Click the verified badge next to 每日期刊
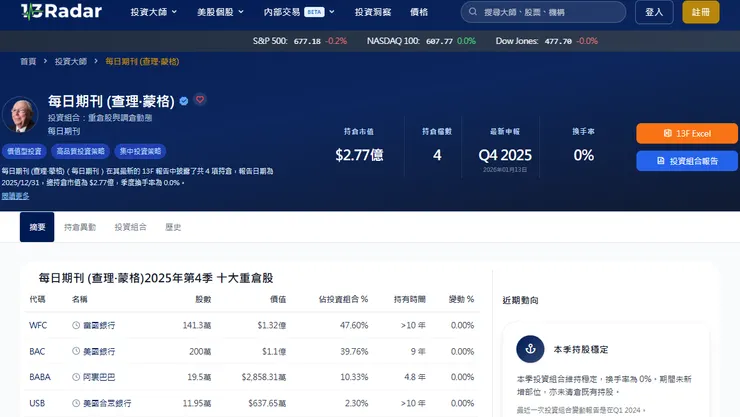 pyautogui.click(x=184, y=101)
